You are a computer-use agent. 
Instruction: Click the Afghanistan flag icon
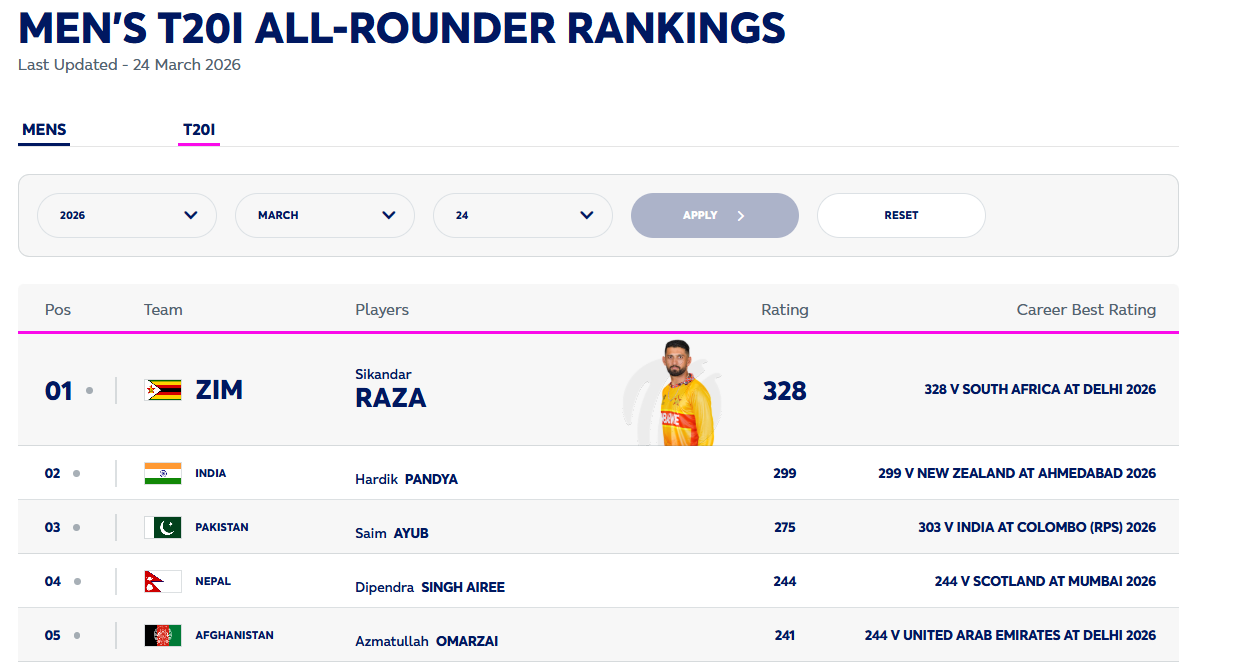point(163,635)
